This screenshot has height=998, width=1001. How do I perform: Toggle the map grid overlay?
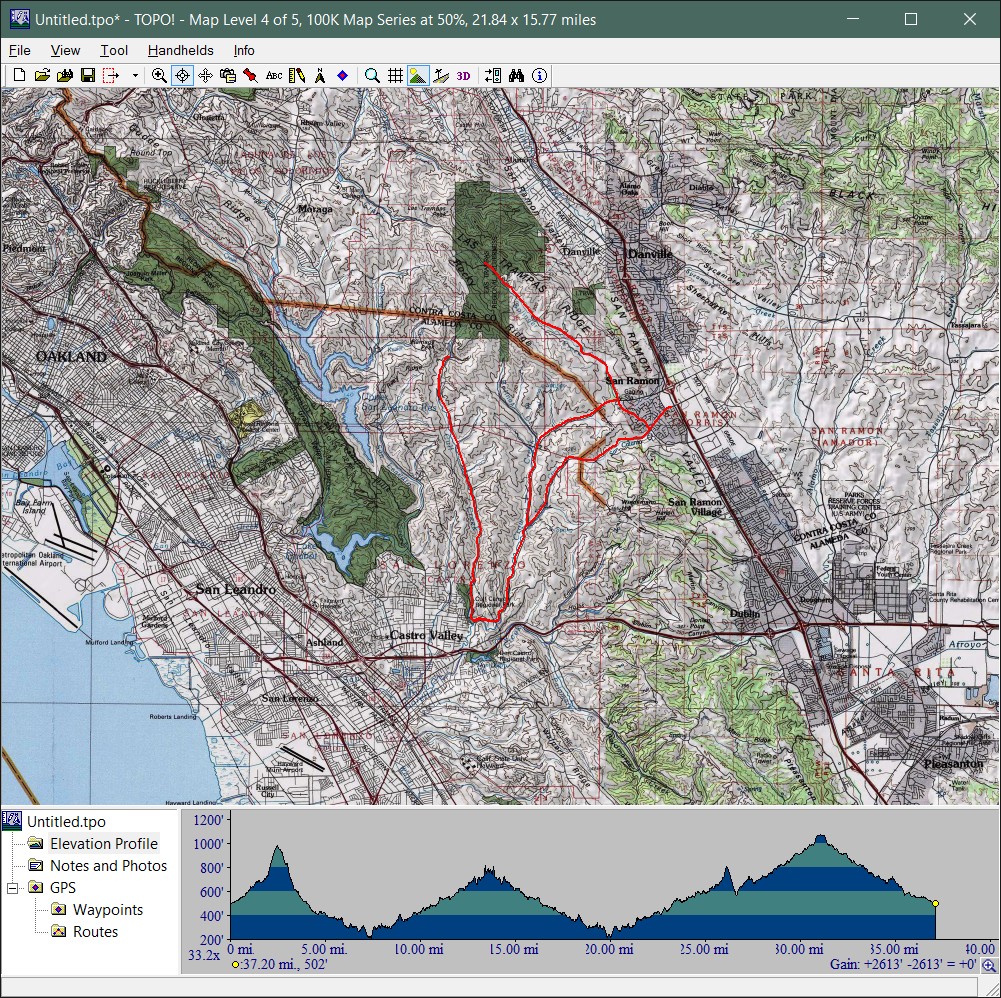coord(395,75)
